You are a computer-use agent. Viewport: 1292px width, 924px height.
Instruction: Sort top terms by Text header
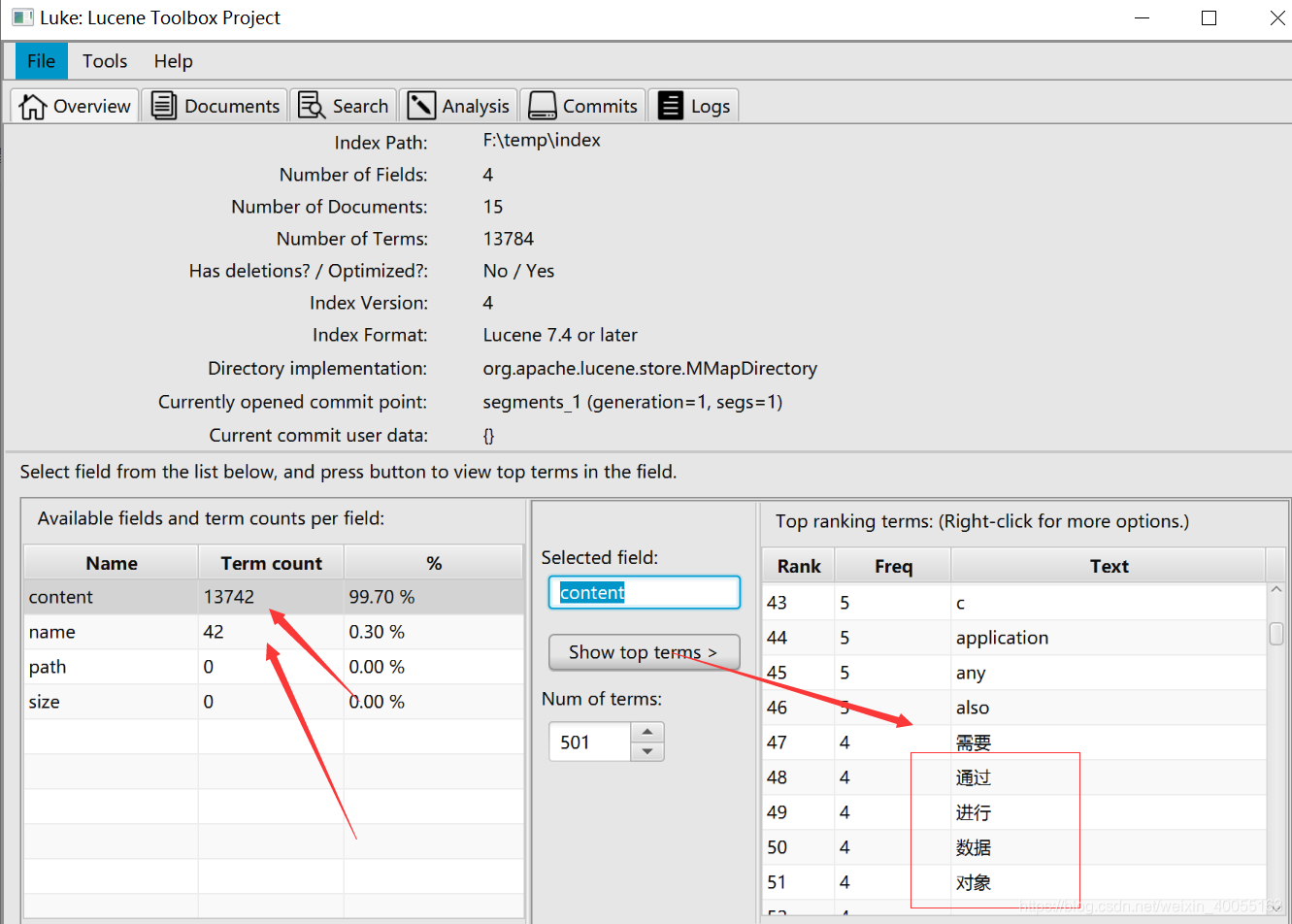[x=1109, y=566]
